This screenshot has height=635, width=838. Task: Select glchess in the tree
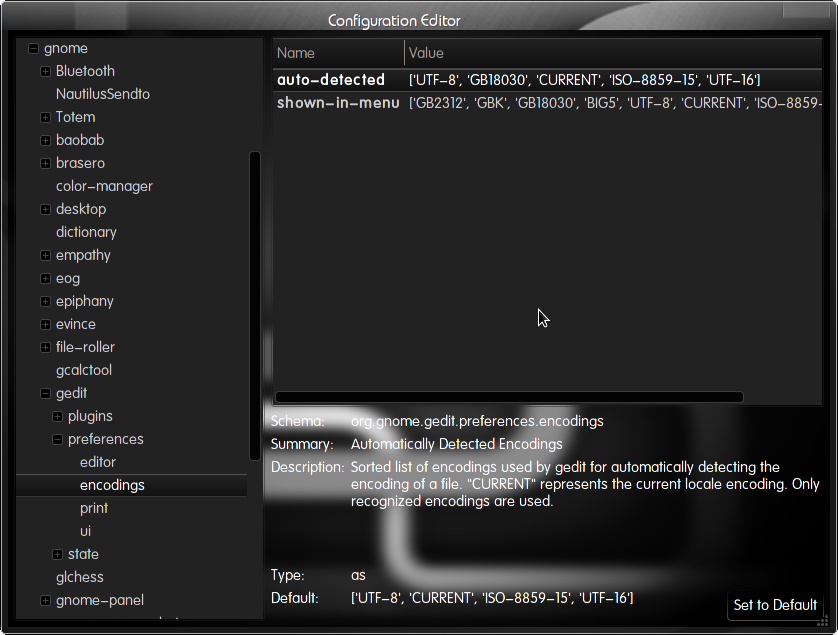point(80,577)
